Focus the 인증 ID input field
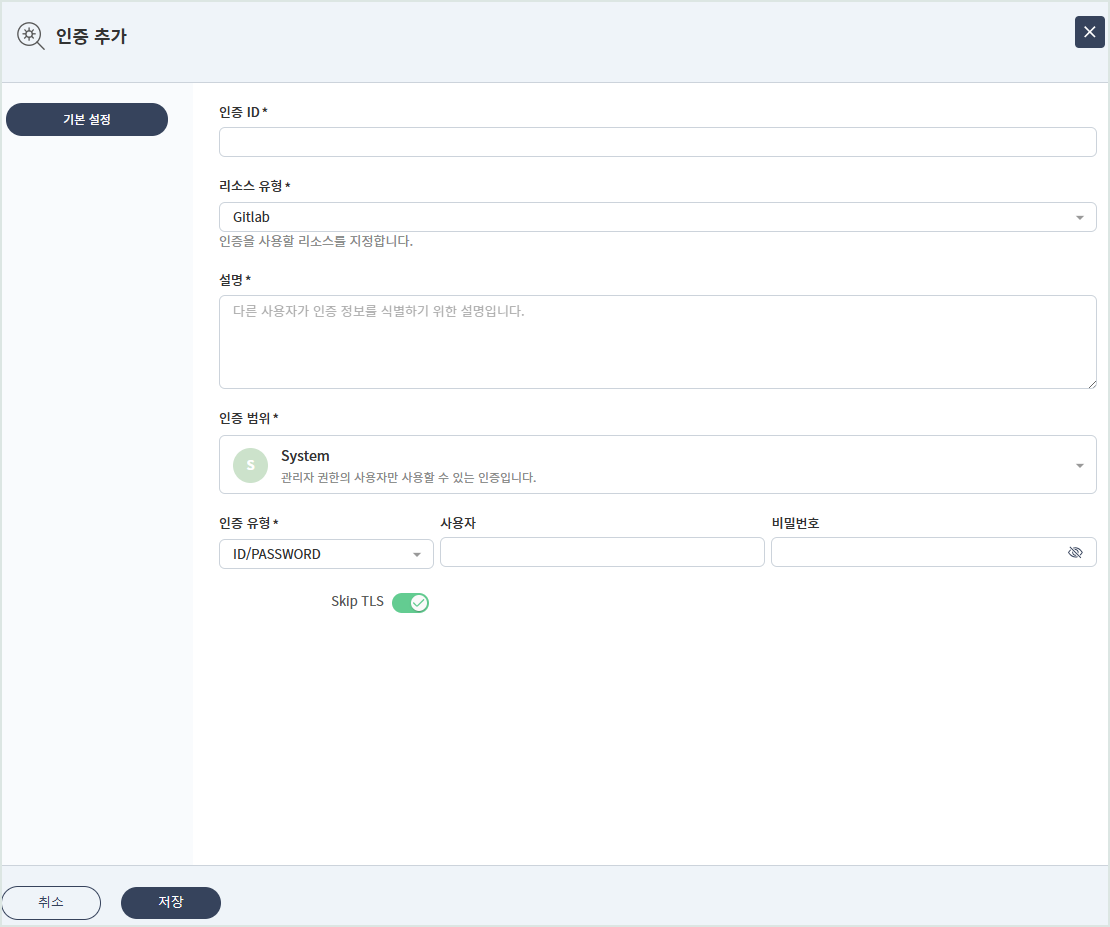Screen dimensions: 1110x927 658,142
